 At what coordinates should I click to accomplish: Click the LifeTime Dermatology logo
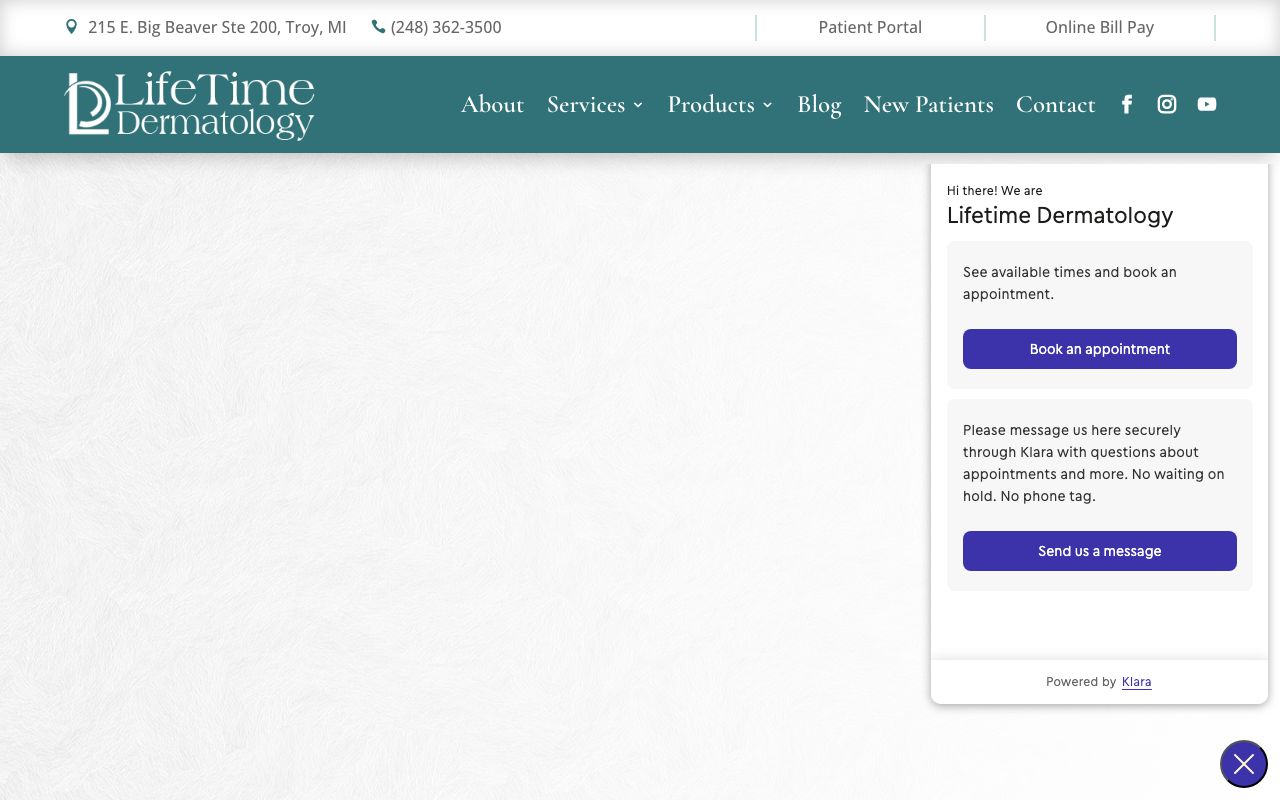click(x=189, y=104)
